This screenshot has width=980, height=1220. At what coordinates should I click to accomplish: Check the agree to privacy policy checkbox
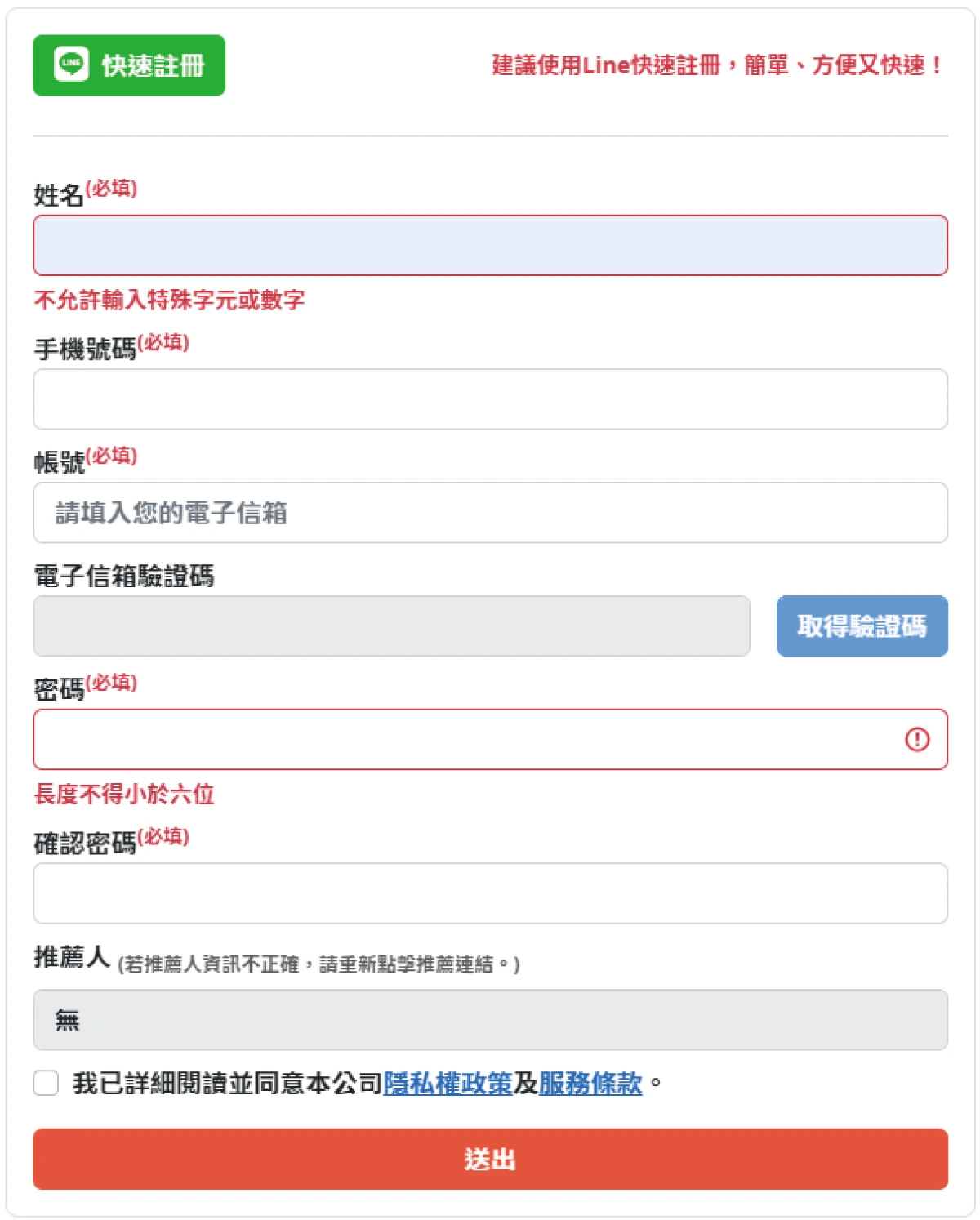(x=47, y=1084)
